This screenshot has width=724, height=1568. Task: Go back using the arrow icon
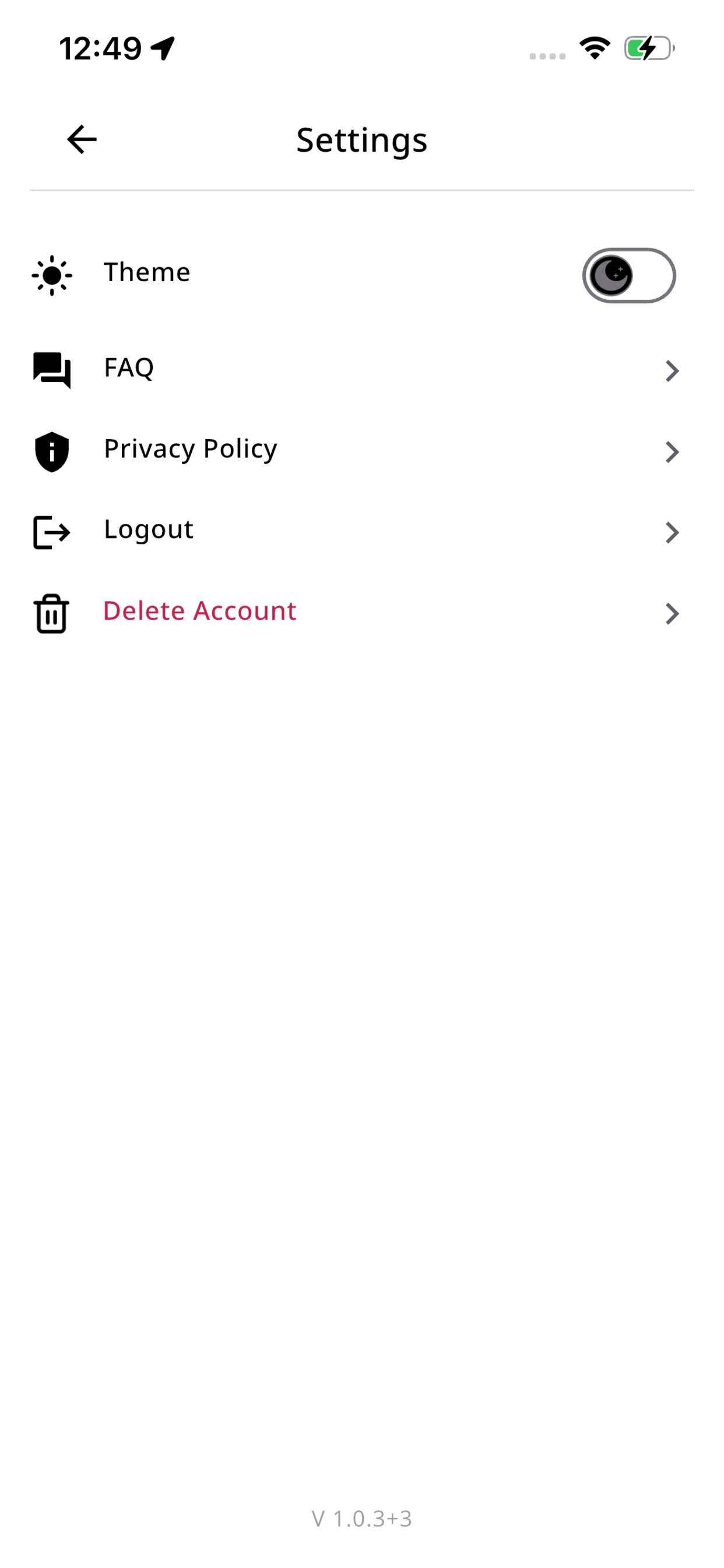point(82,139)
